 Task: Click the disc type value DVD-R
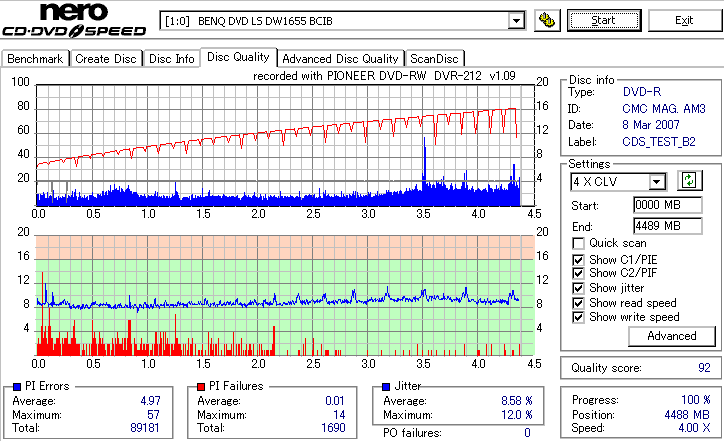642,92
